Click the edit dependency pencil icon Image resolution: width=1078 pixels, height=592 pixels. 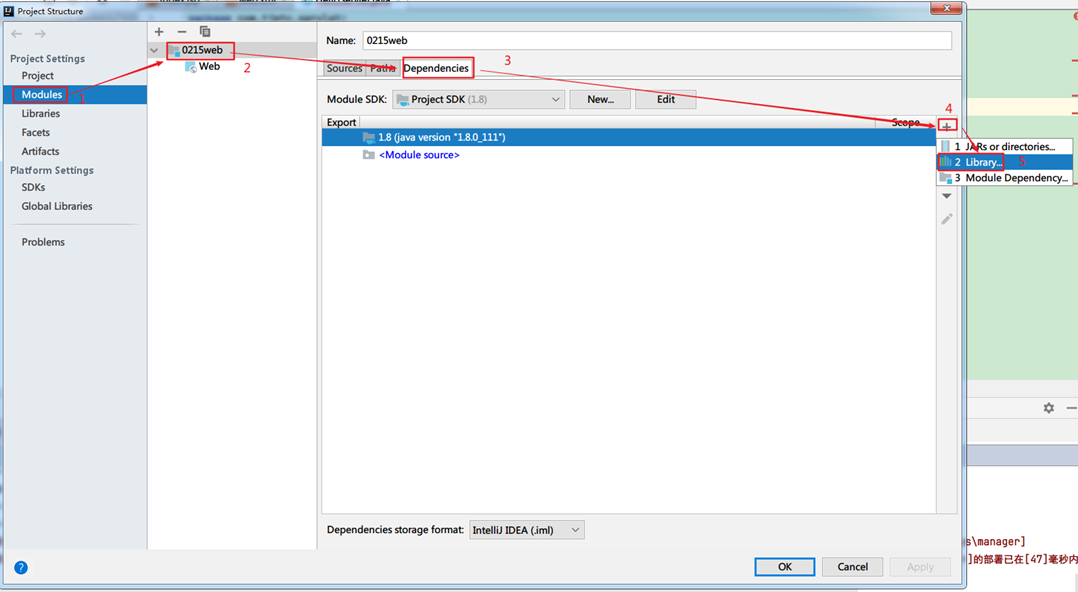pyautogui.click(x=947, y=219)
